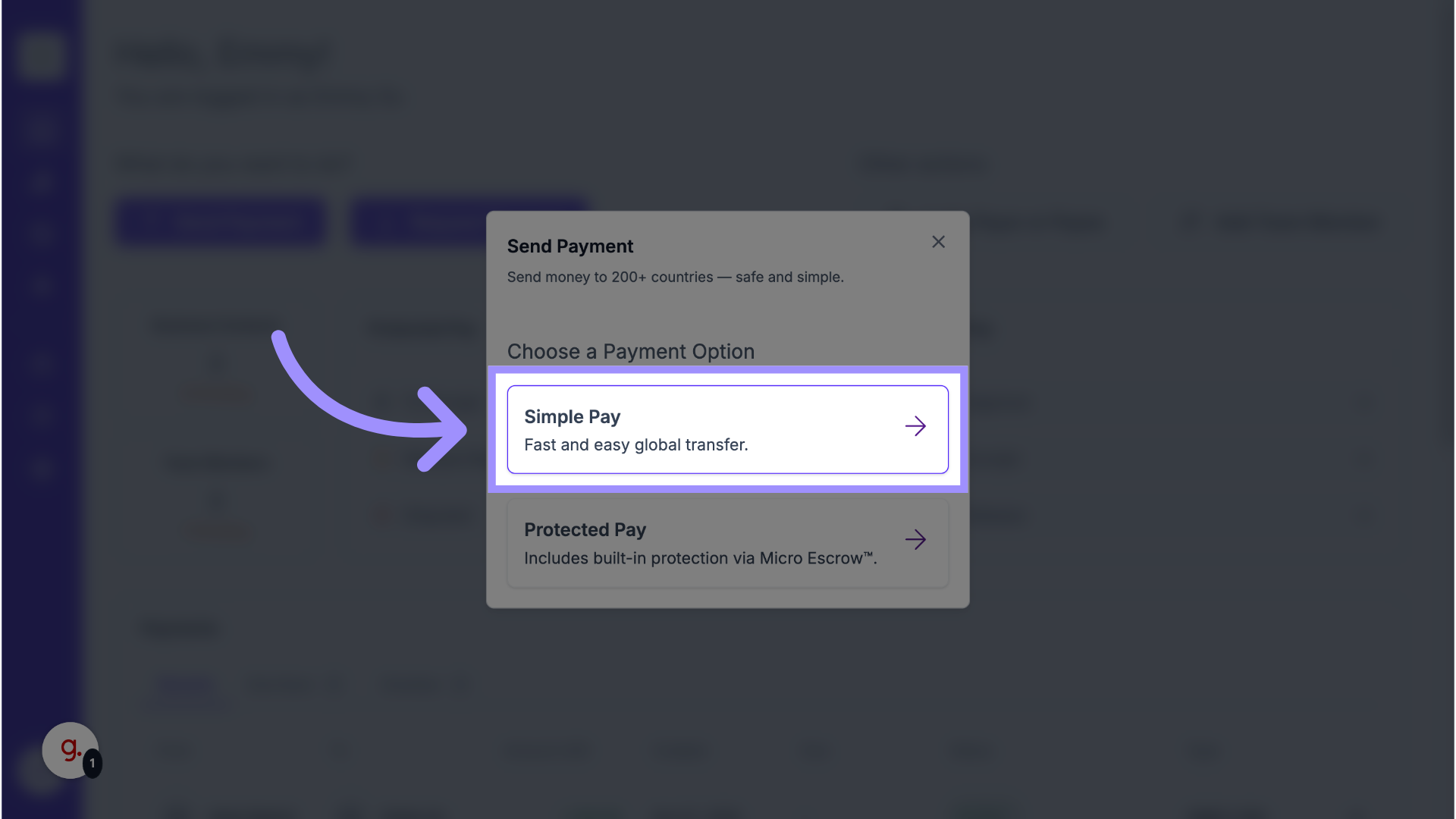Click 'Fast and easy global transfer.' description
Image resolution: width=1456 pixels, height=819 pixels.
[635, 445]
